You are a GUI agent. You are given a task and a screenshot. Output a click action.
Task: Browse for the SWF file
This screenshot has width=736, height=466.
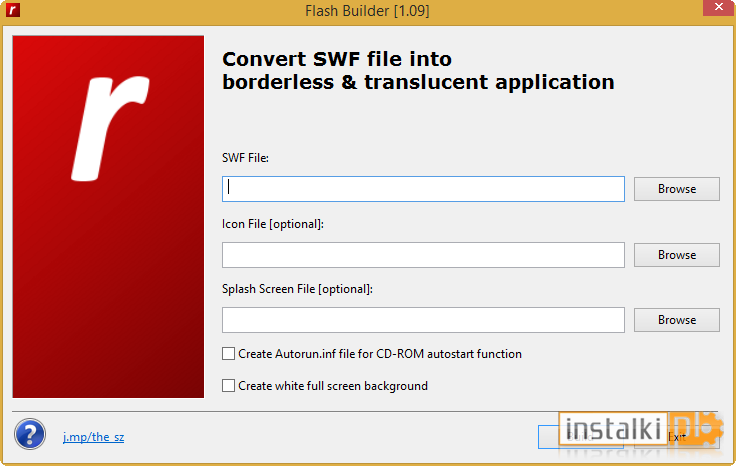(676, 189)
